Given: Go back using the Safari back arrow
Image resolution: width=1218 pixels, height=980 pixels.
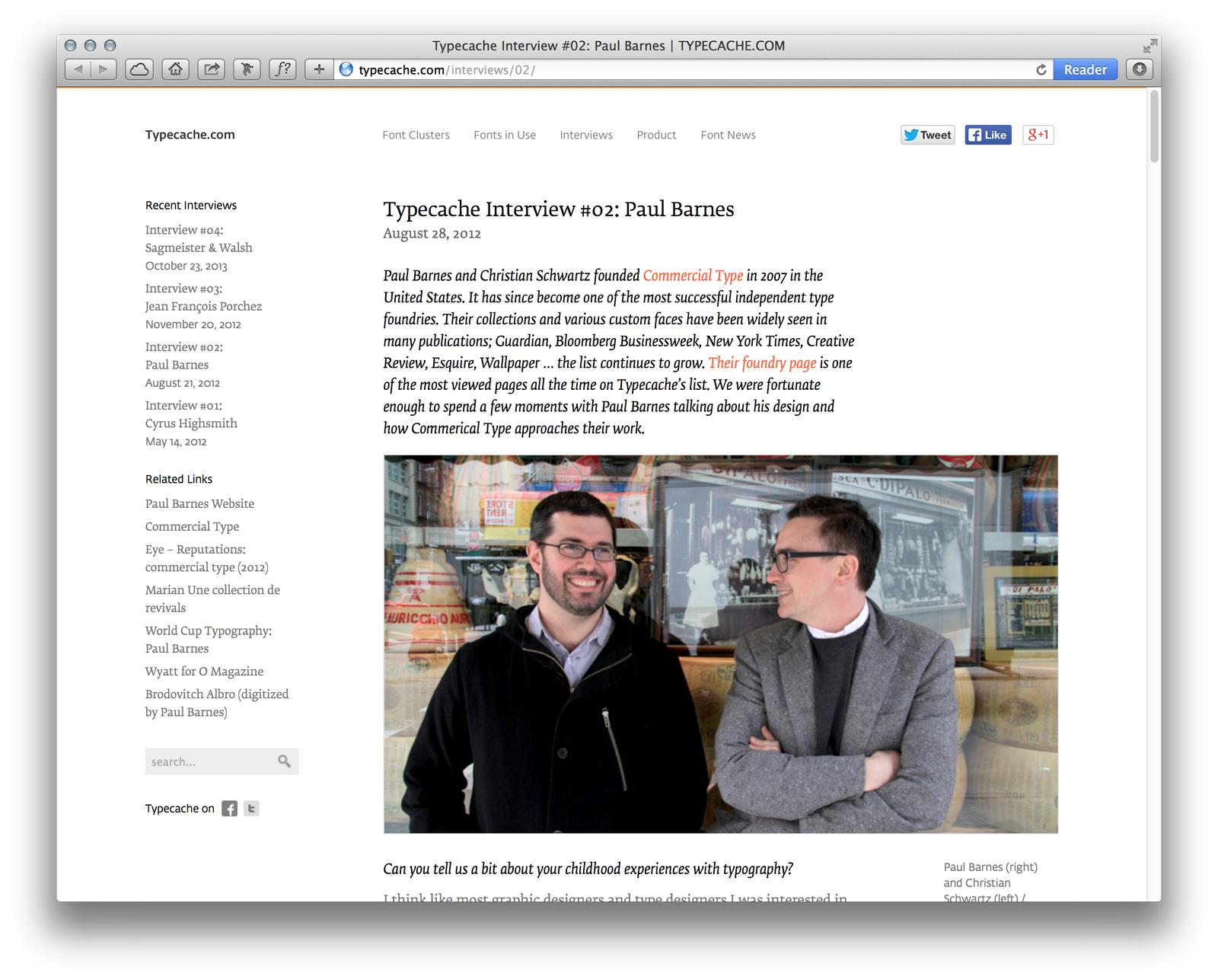Looking at the screenshot, I should tap(78, 69).
